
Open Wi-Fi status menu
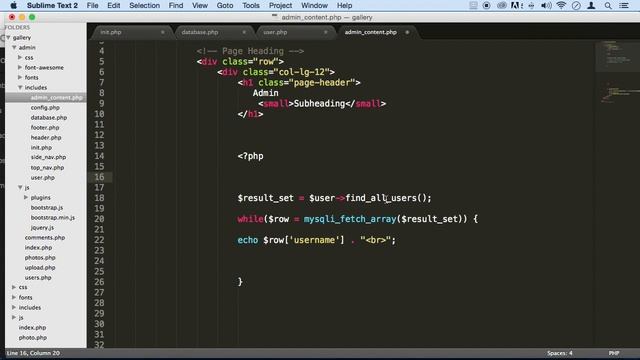click(x=561, y=5)
